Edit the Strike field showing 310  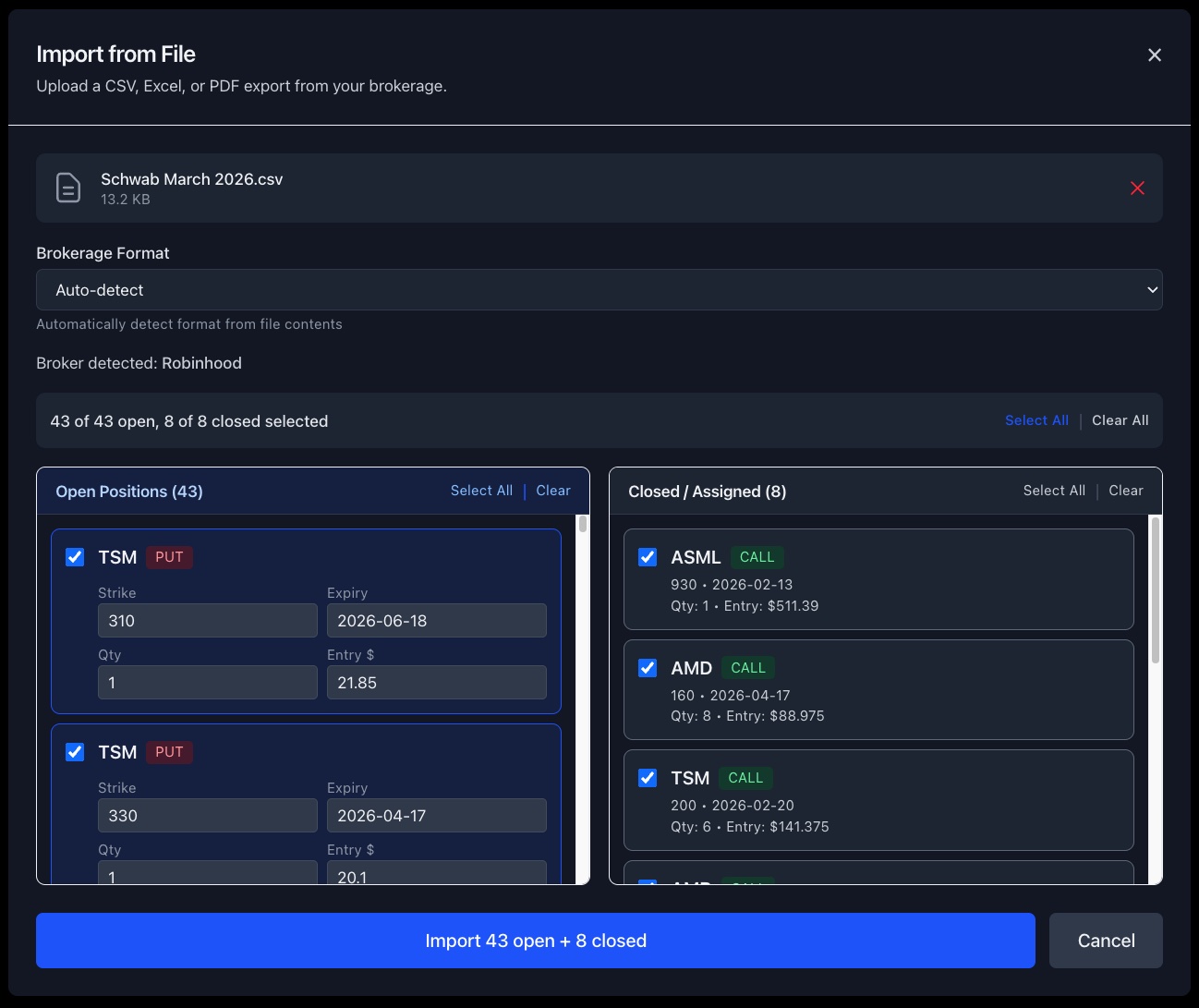click(x=207, y=620)
